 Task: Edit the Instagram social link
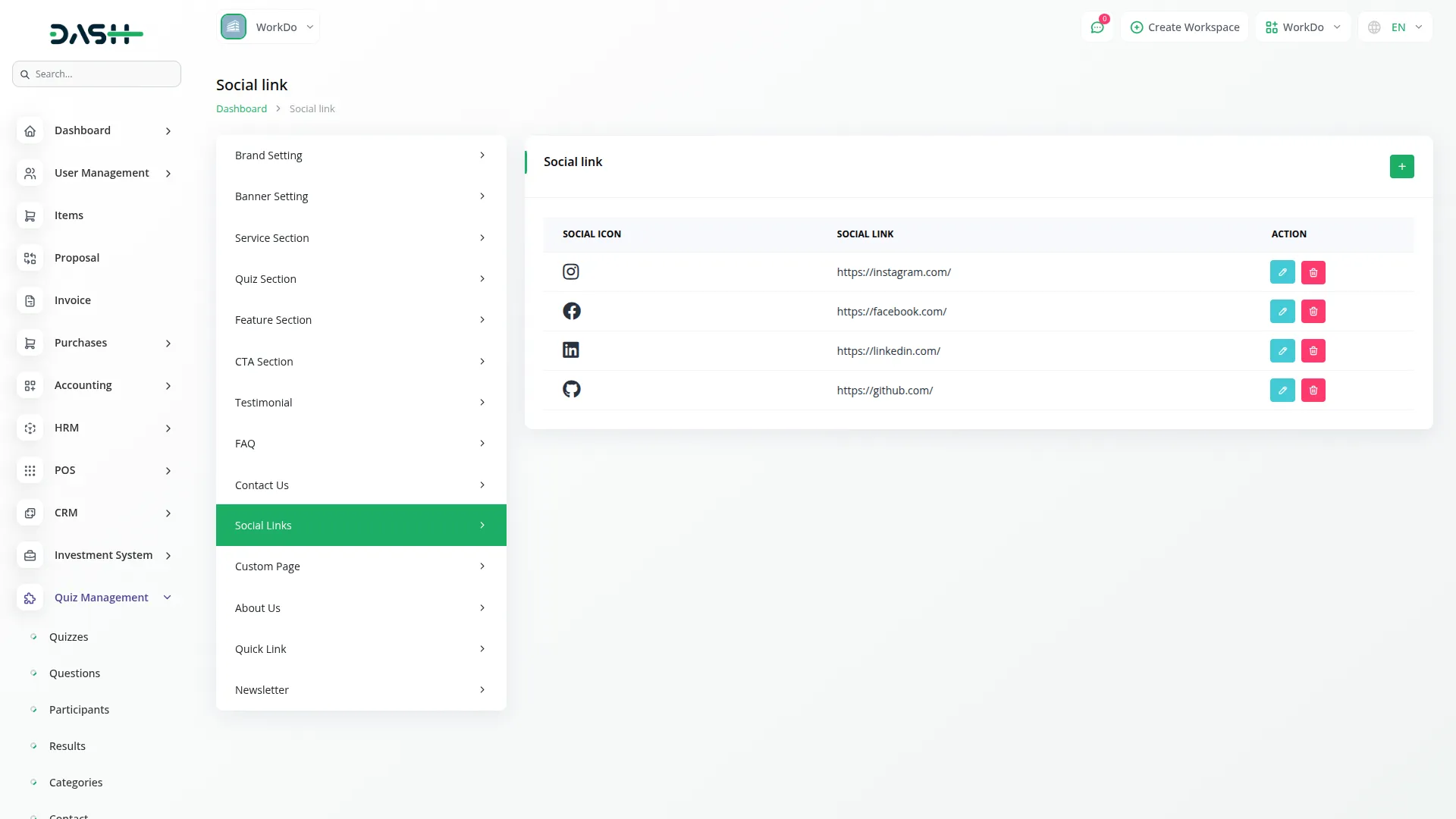pos(1282,272)
